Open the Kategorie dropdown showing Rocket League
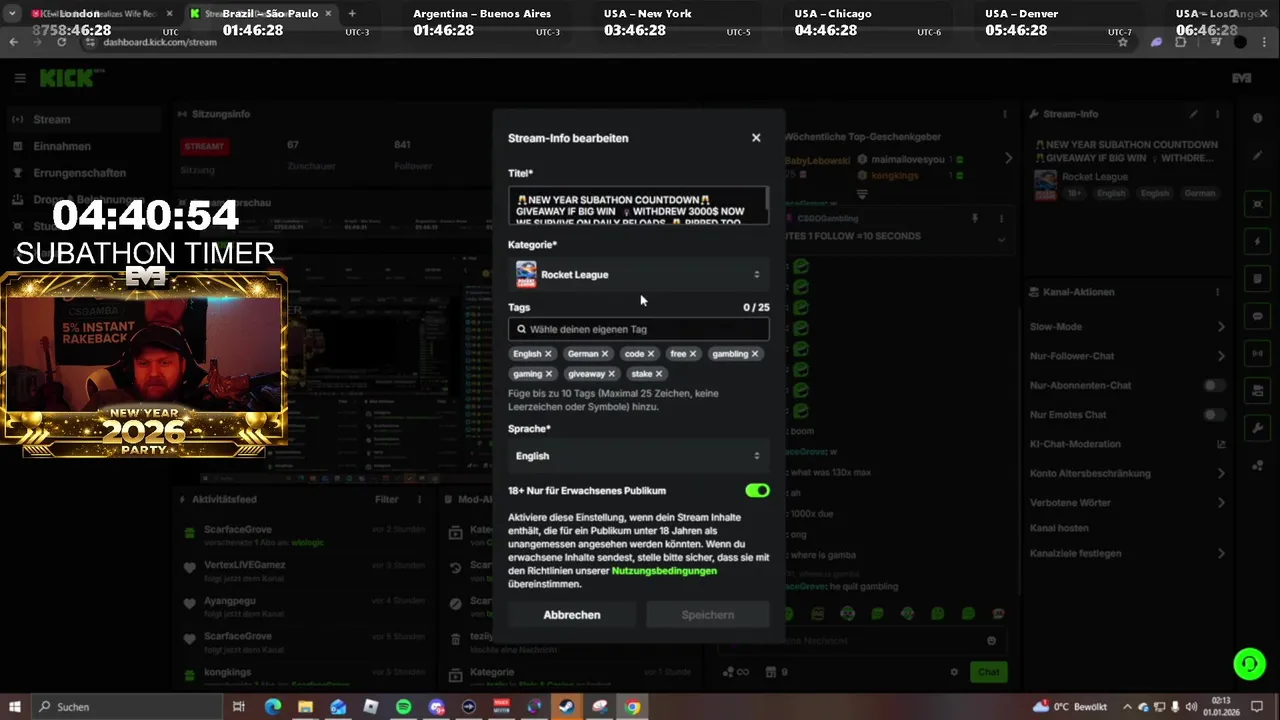 [638, 274]
